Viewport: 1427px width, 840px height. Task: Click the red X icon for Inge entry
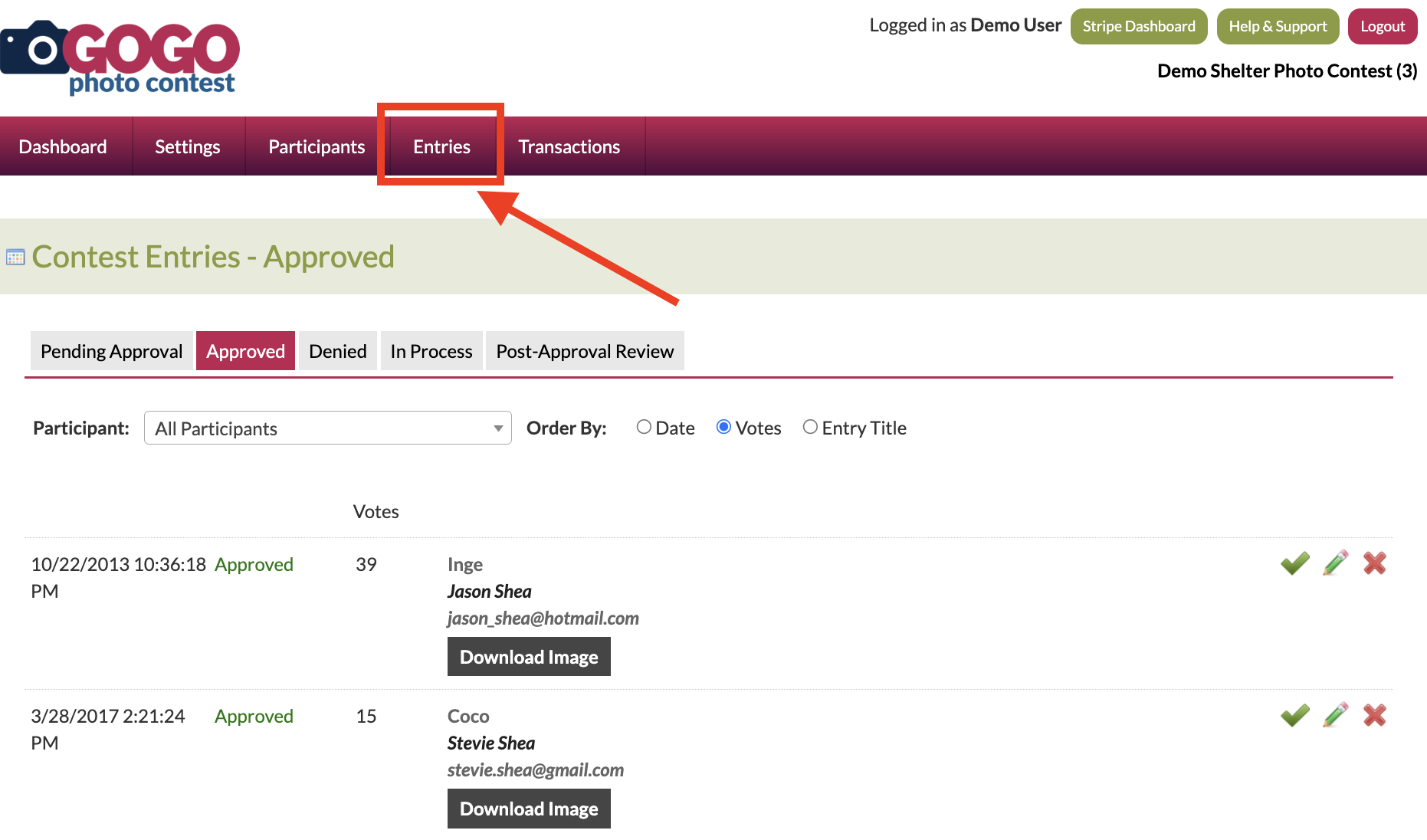tap(1375, 563)
